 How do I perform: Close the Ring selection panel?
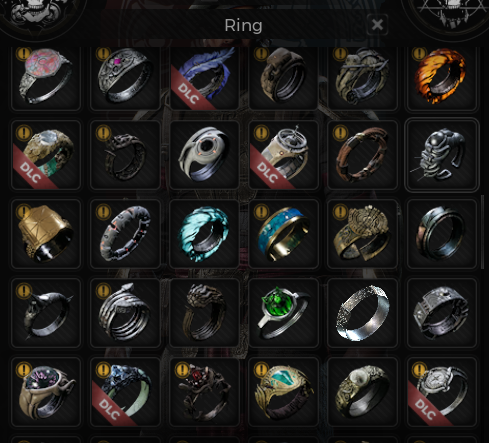click(x=377, y=24)
